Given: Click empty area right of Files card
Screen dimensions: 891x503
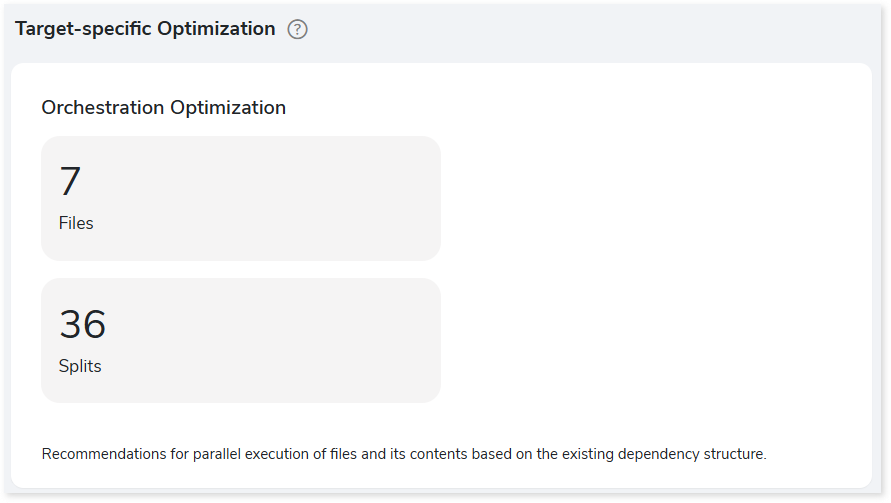Looking at the screenshot, I should point(653,198).
